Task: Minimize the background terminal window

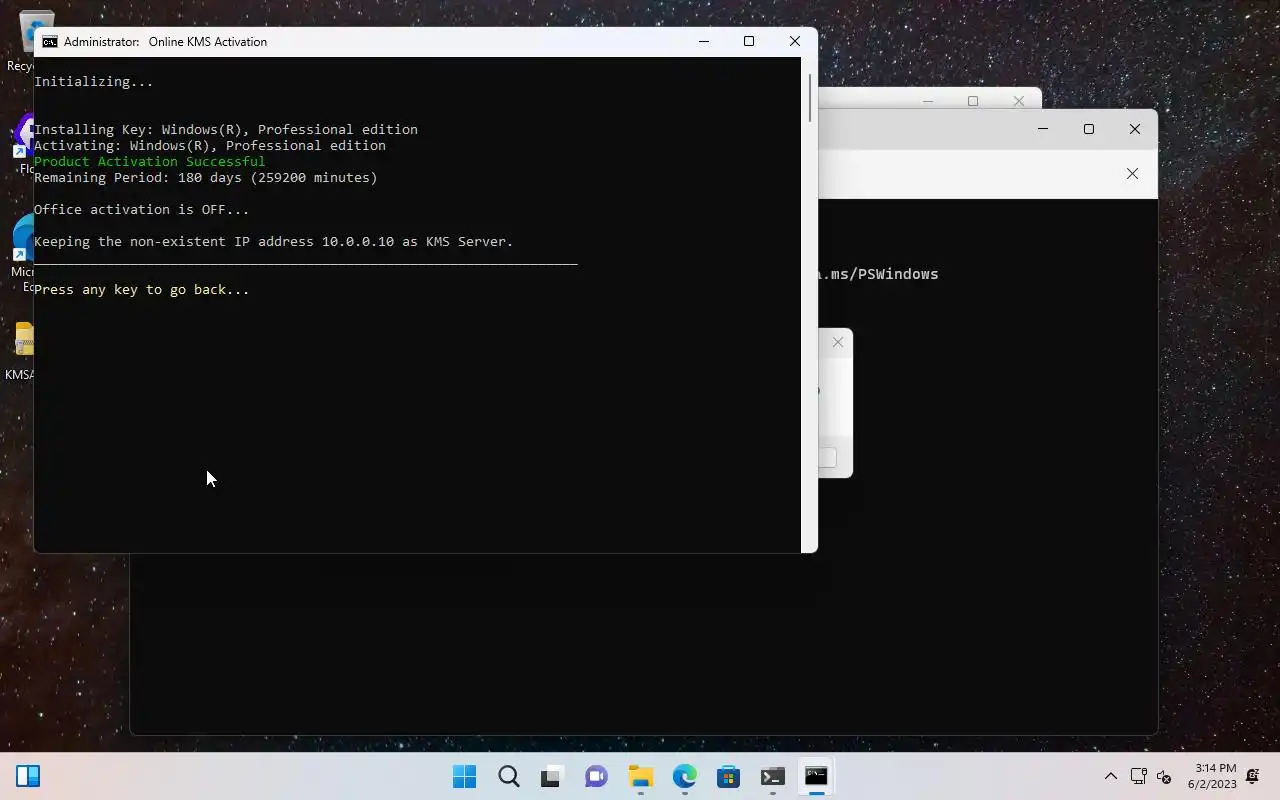Action: click(1043, 129)
